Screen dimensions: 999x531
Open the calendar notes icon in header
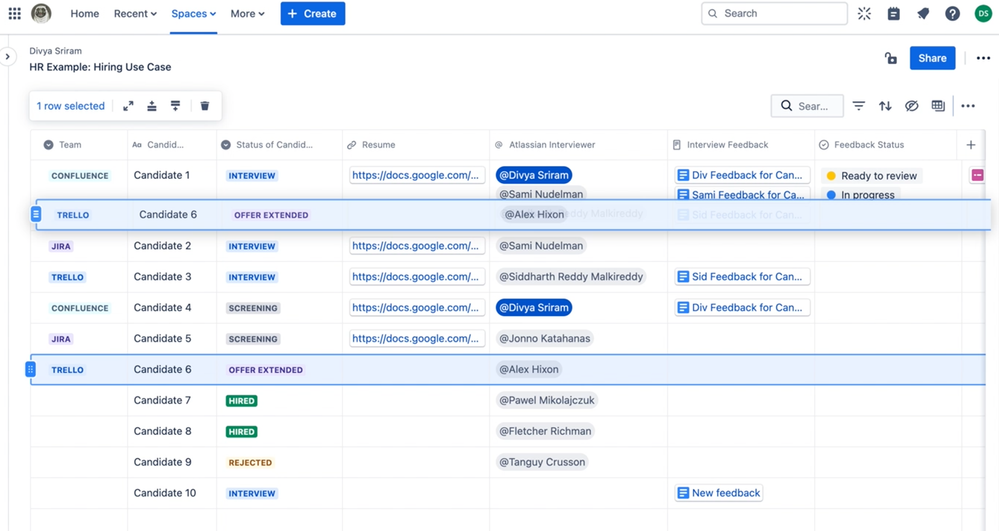[894, 13]
